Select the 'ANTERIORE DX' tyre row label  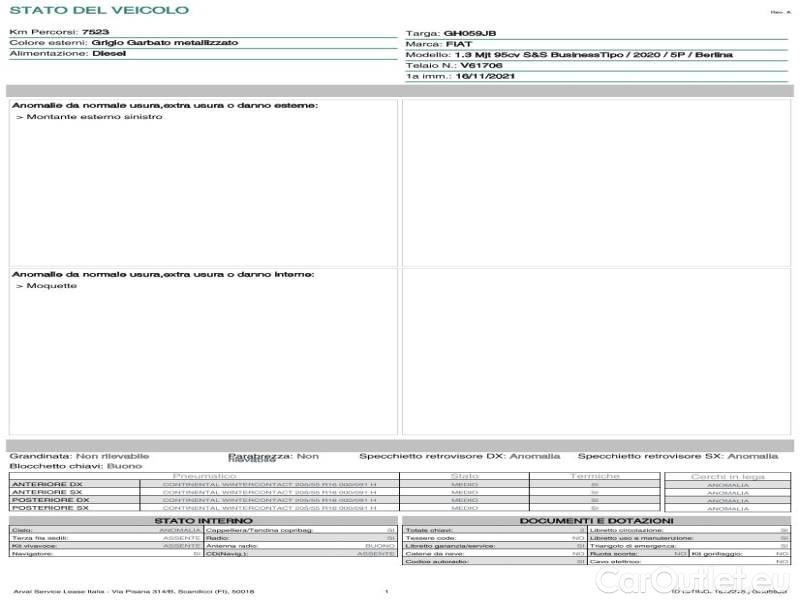[47, 484]
